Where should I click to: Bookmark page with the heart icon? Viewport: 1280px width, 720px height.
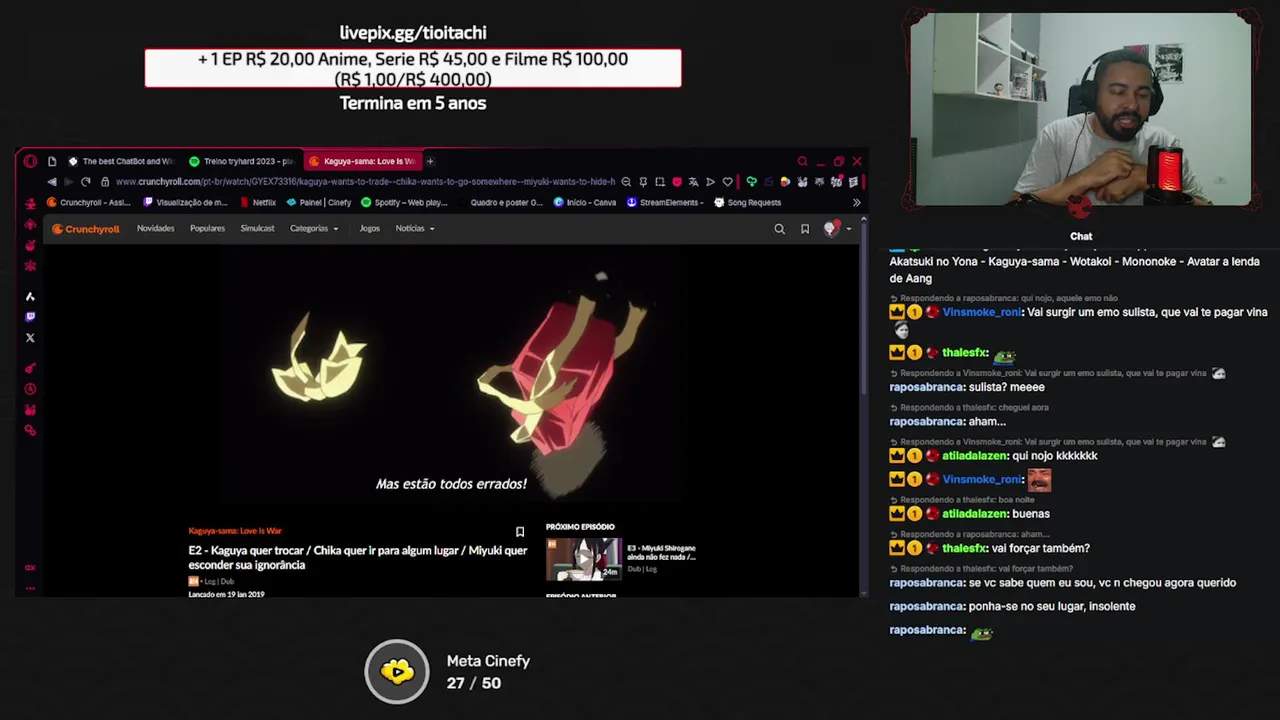(727, 182)
